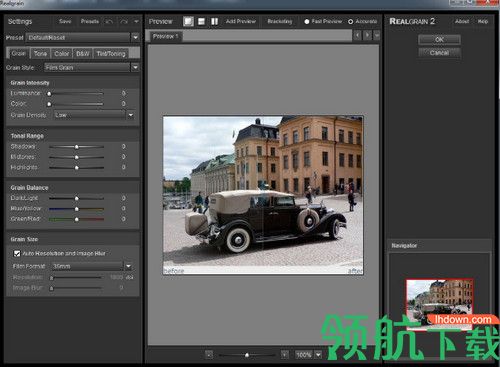Click the Add Preview button
The height and width of the screenshot is (367, 500).
point(241,21)
